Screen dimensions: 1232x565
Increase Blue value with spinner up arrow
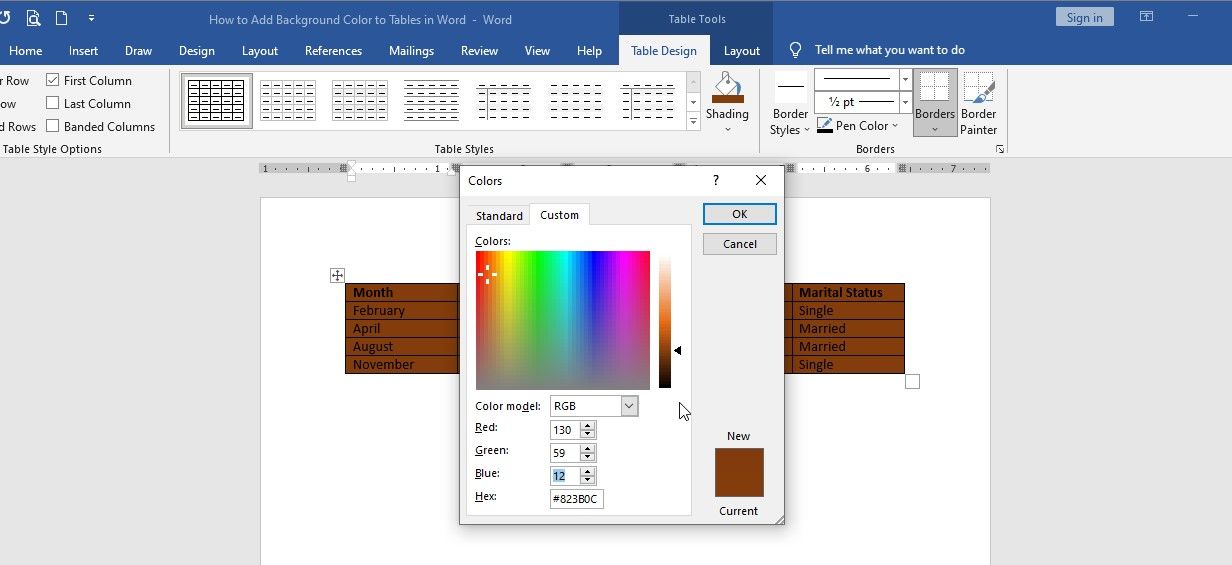pos(588,471)
